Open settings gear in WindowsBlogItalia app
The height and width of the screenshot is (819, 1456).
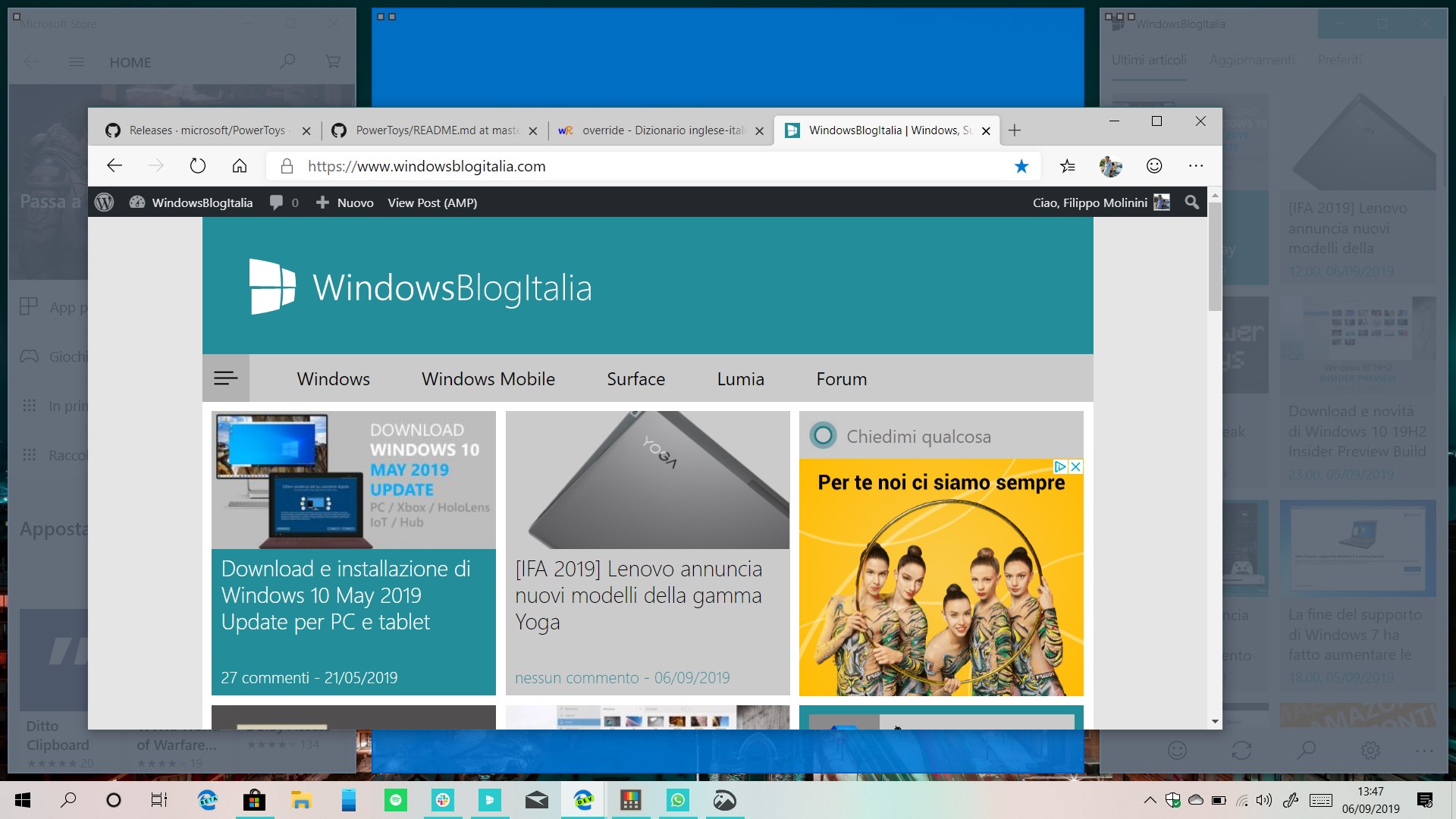[x=1370, y=751]
